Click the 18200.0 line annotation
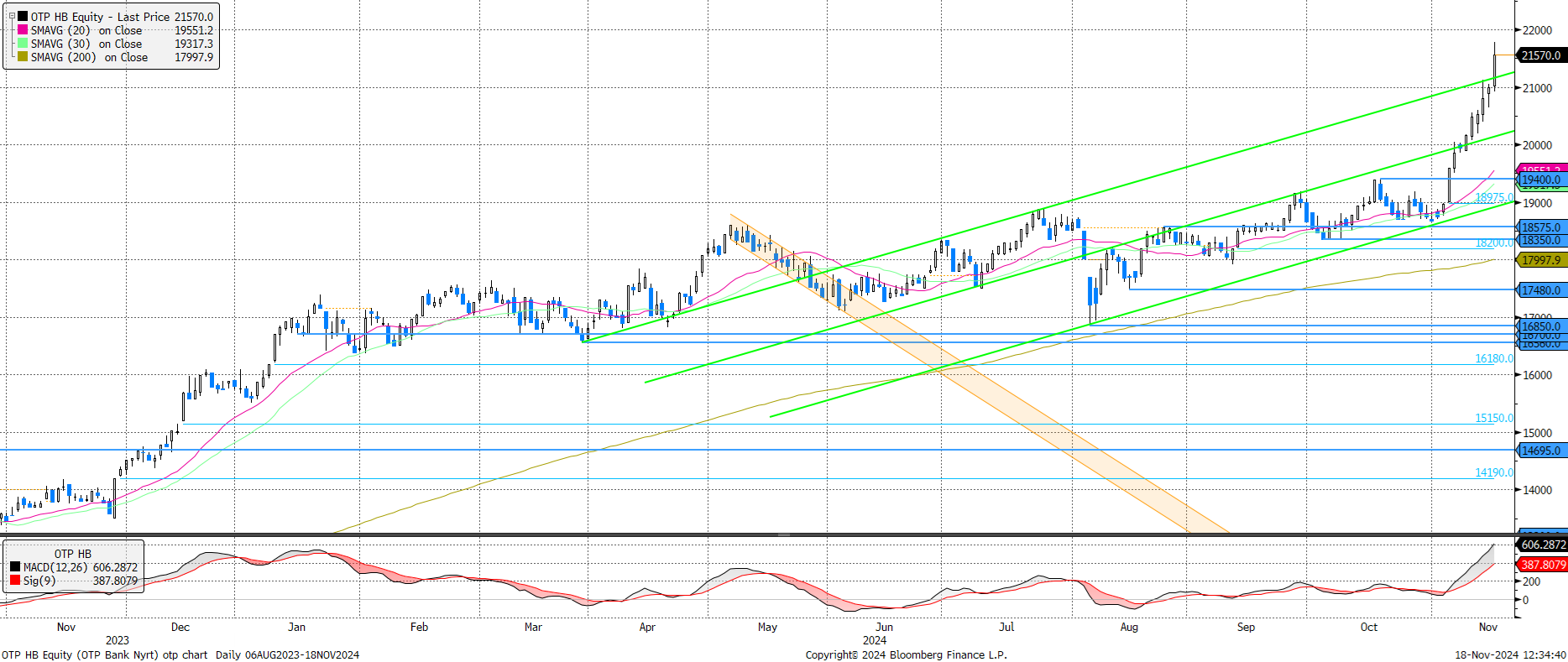 pyautogui.click(x=1494, y=242)
